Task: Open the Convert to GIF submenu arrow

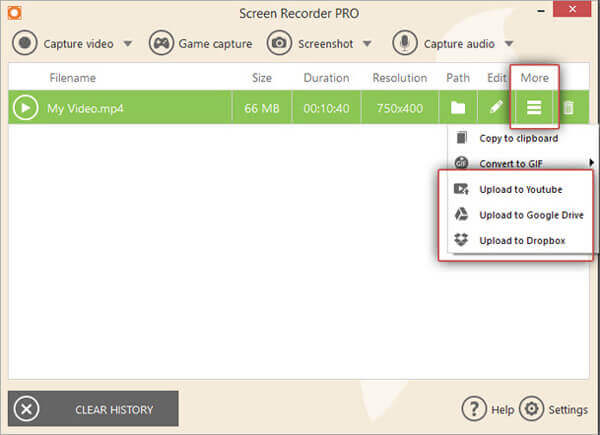Action: click(591, 163)
